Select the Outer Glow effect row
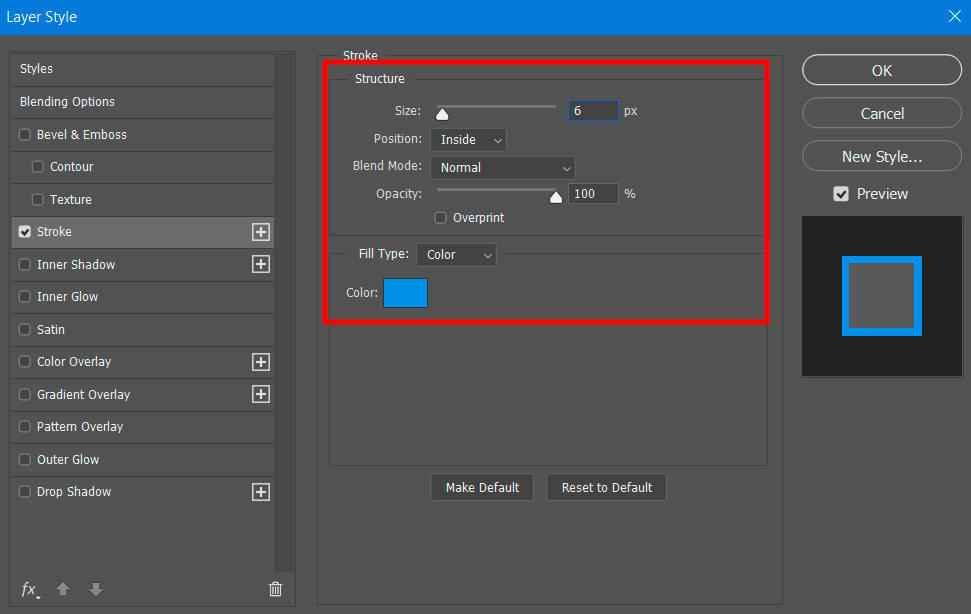971x614 pixels. (143, 459)
